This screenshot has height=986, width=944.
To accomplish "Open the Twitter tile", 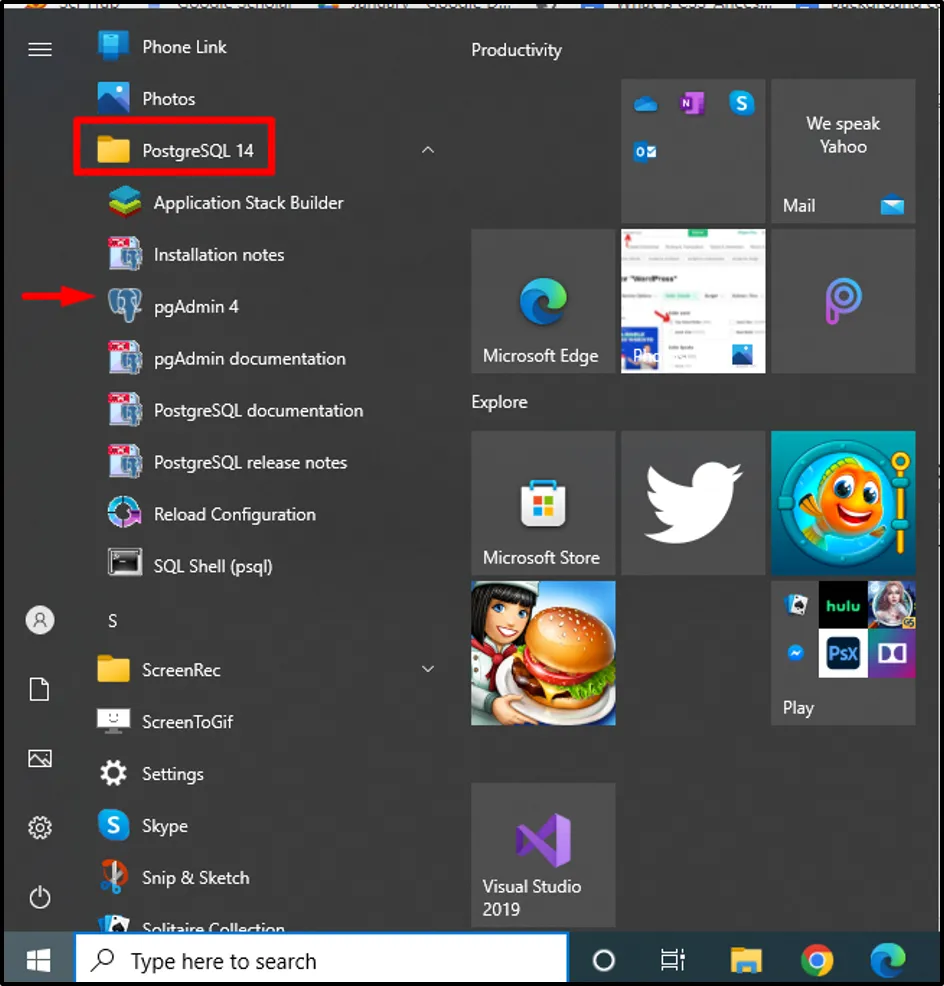I will coord(693,503).
